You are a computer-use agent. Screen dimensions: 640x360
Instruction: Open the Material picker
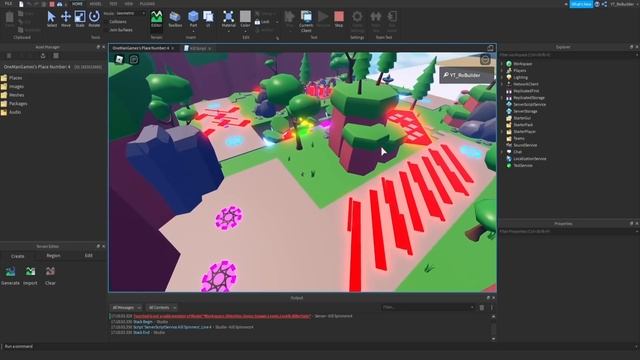(229, 19)
